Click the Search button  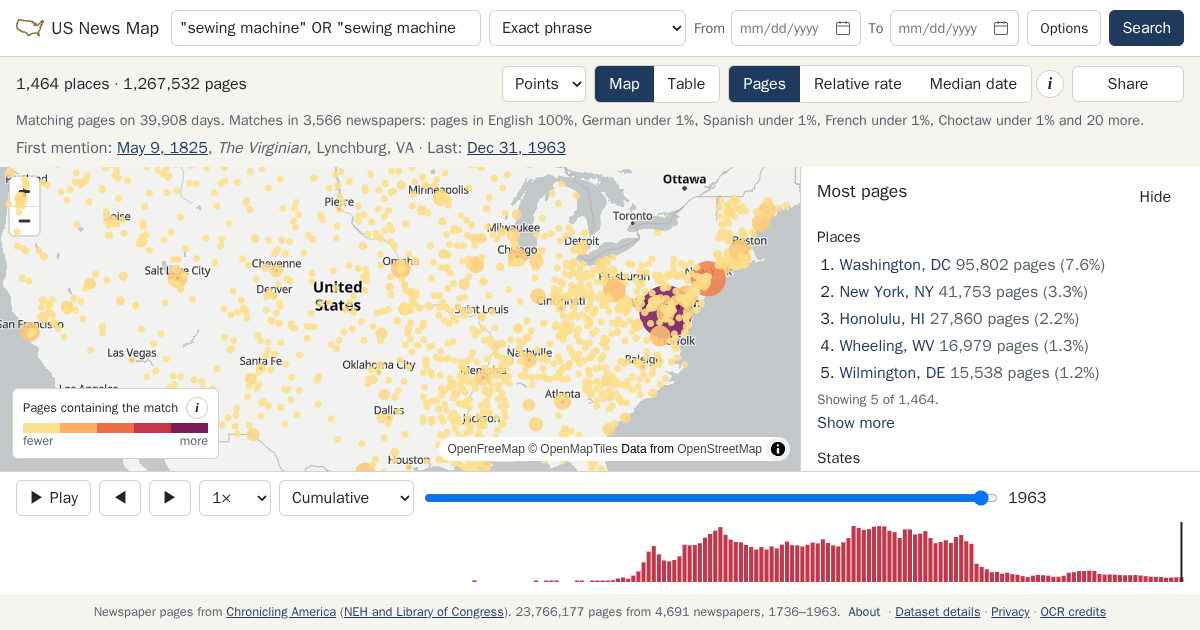pos(1146,28)
